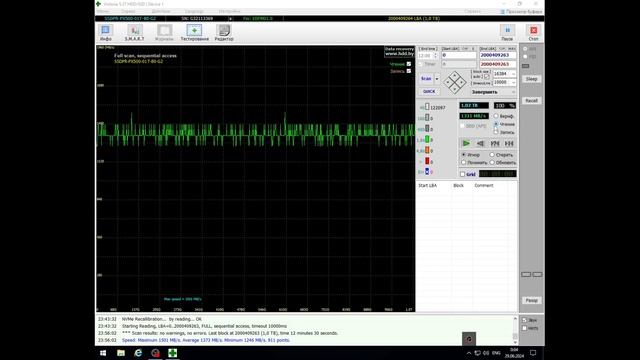The height and width of the screenshot is (360, 640).
Task: Click the skip-forward scan position button
Action: [x=495, y=143]
